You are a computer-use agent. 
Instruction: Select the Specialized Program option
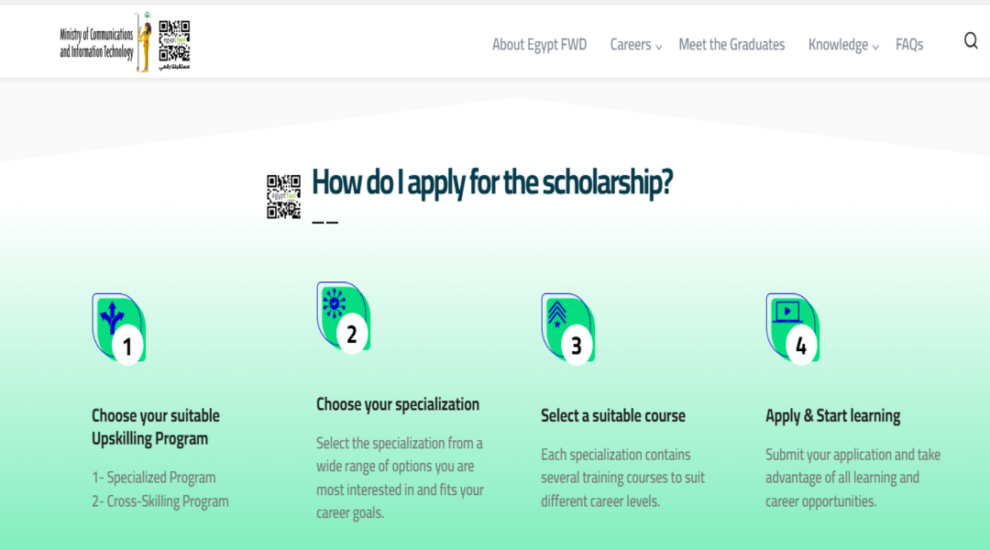point(153,477)
